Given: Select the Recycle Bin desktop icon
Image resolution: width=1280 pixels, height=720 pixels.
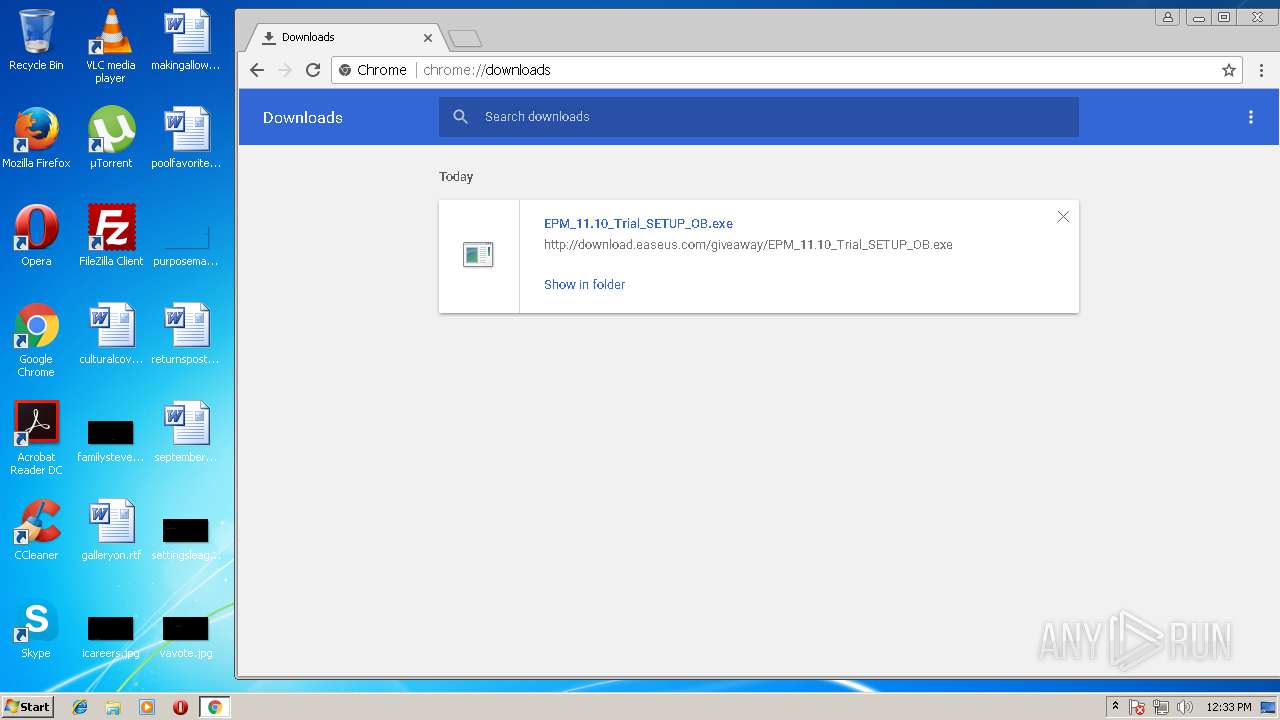Looking at the screenshot, I should pyautogui.click(x=36, y=40).
